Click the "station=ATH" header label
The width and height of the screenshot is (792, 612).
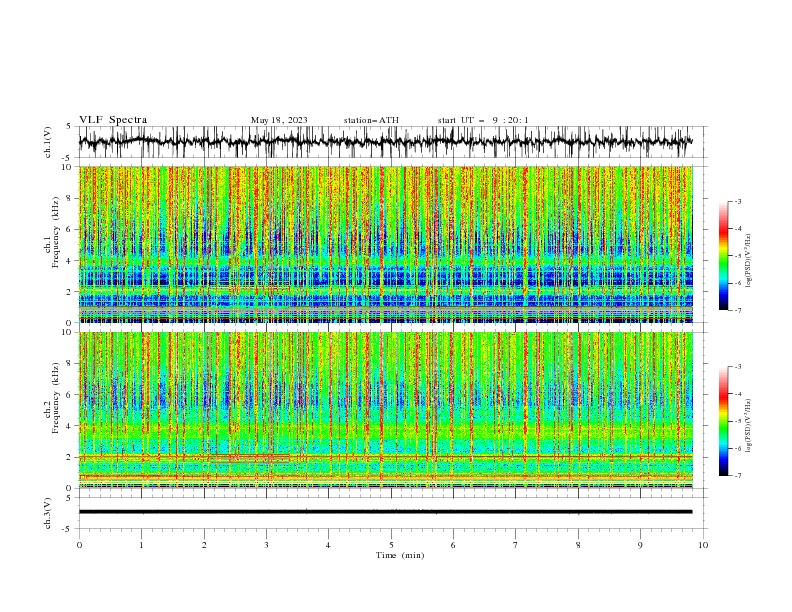(x=371, y=120)
